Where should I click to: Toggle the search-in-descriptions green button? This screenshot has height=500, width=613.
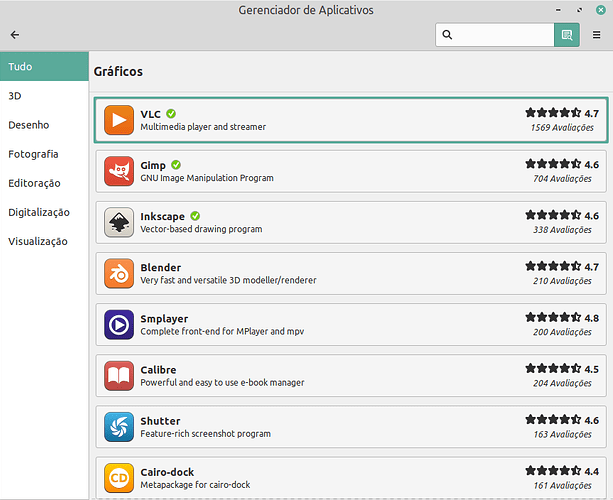[x=567, y=35]
